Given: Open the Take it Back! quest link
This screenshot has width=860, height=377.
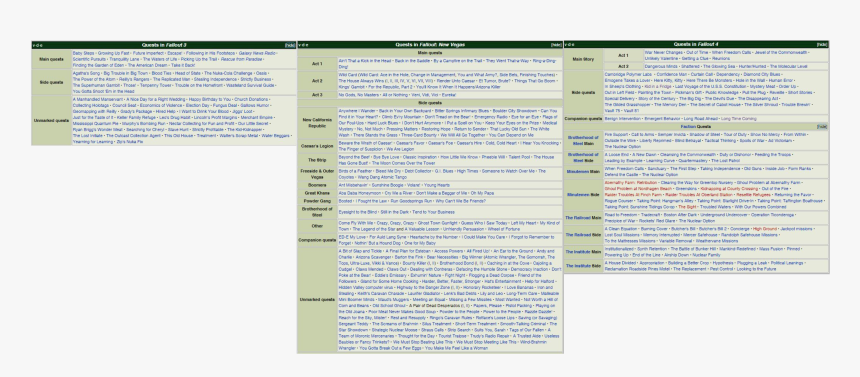Looking at the screenshot, I should tap(184, 65).
